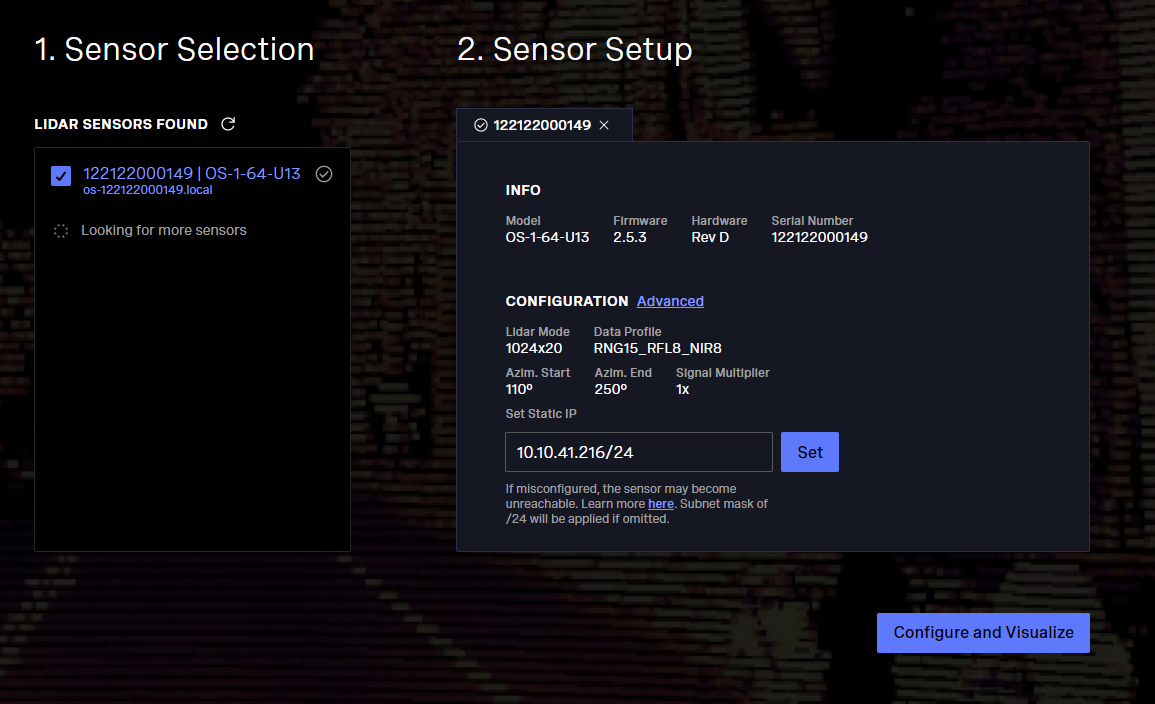This screenshot has width=1155, height=704.
Task: Select the sensor name 122122000149 | OS-1-64-U13
Action: [x=191, y=173]
